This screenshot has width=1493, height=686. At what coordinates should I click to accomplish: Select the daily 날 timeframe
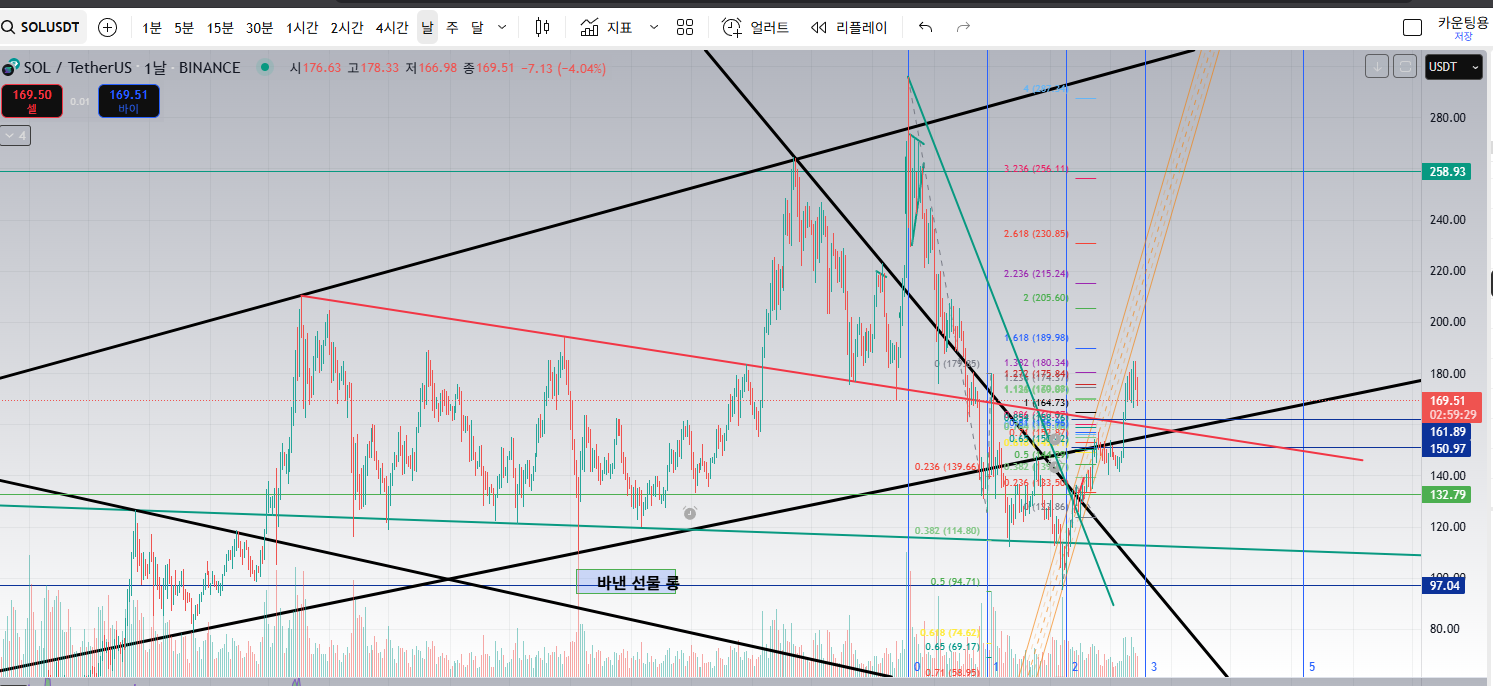[427, 27]
